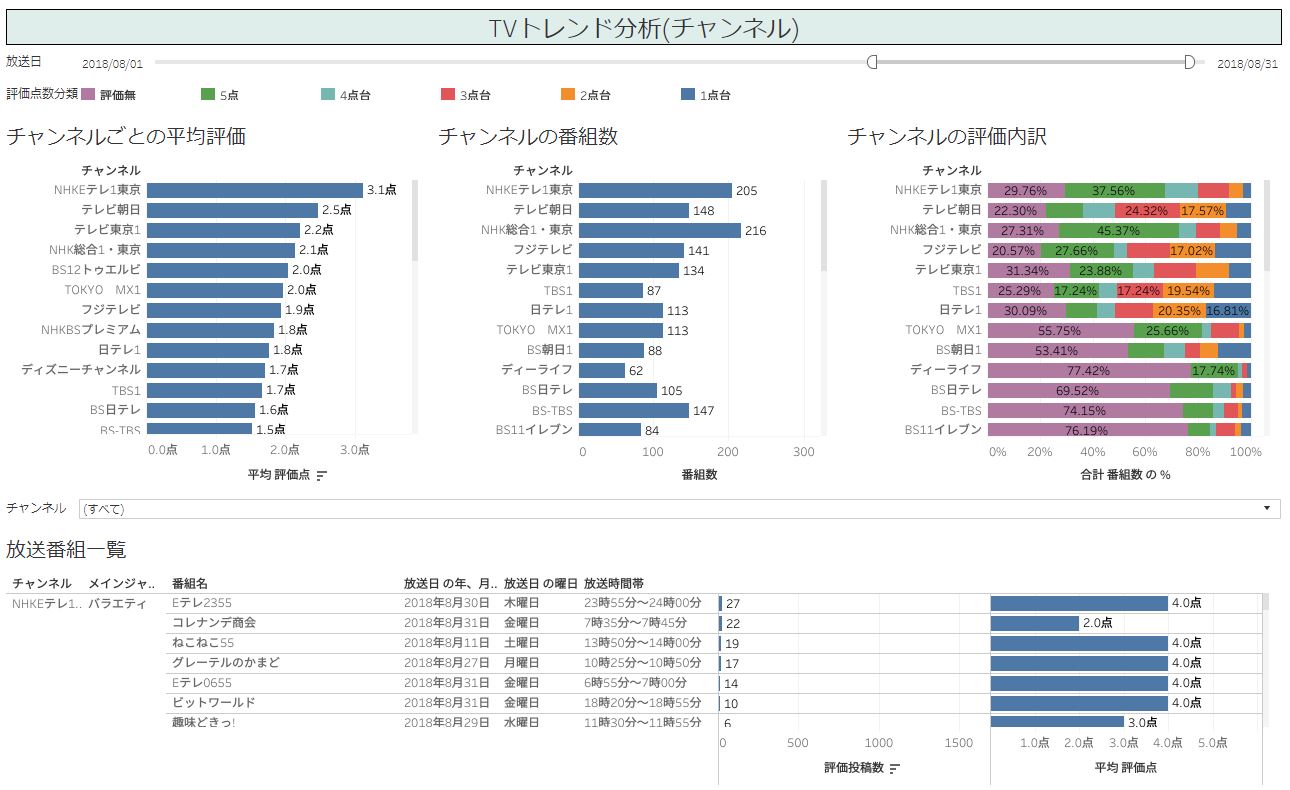Click the バラエティ genre cell

(117, 603)
